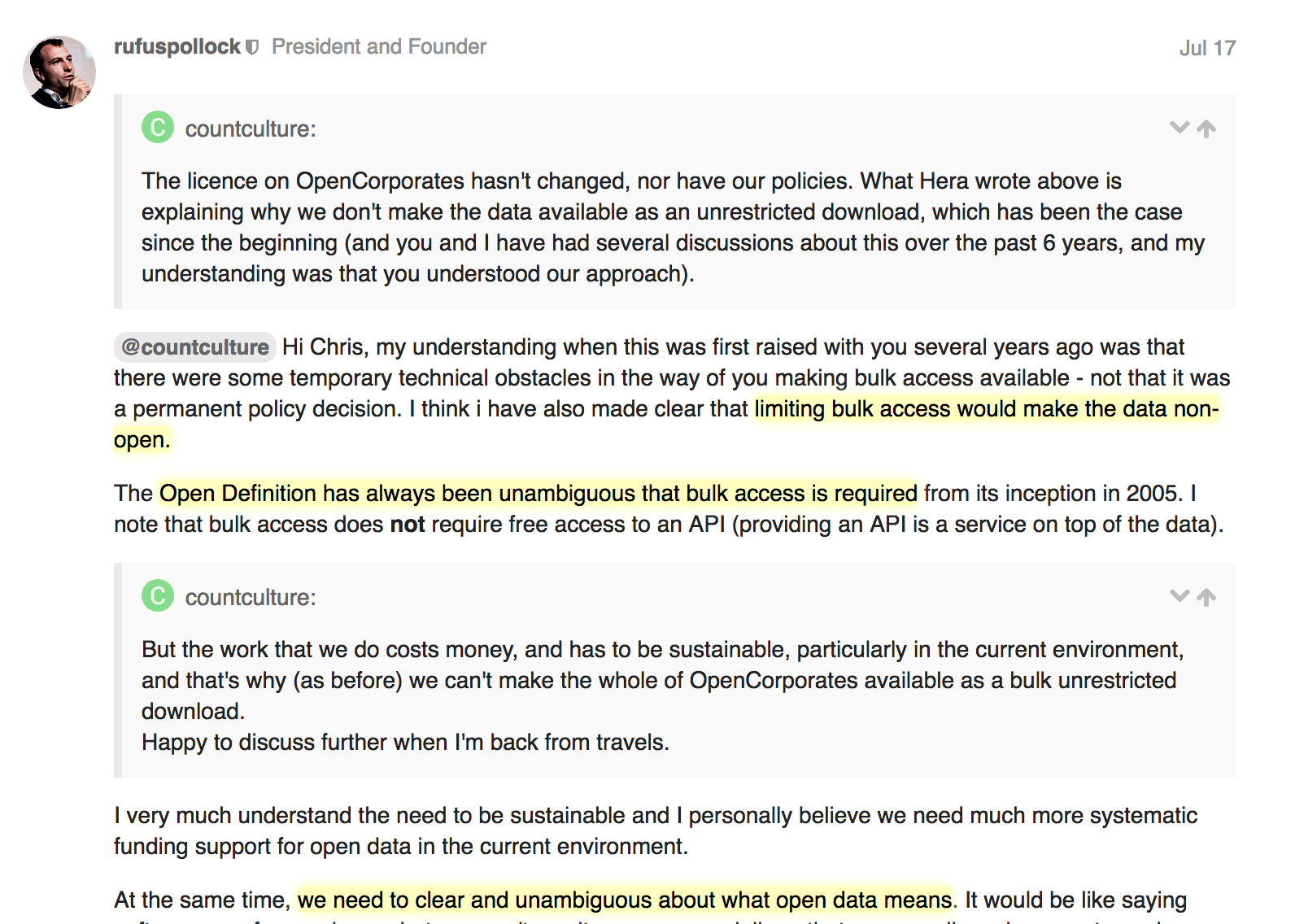This screenshot has height=924, width=1295.
Task: Click the bold word "not" in the post
Action: click(408, 525)
